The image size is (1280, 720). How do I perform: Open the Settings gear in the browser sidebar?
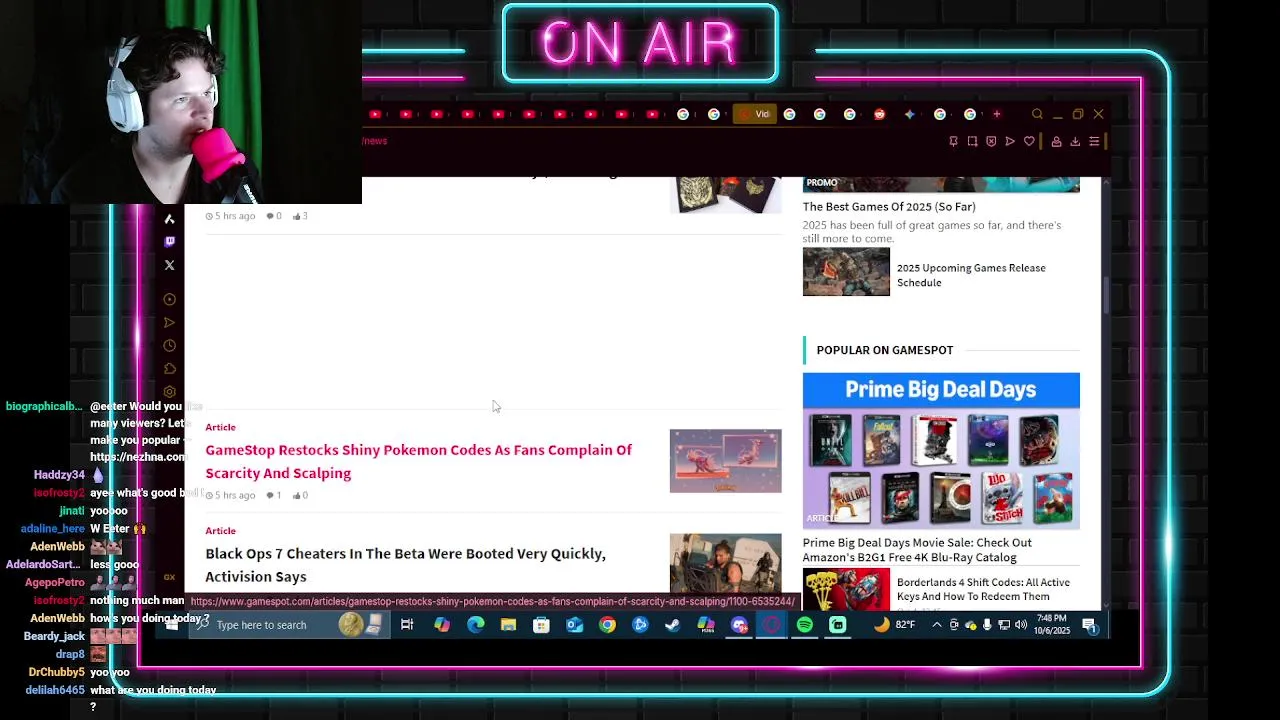click(169, 391)
